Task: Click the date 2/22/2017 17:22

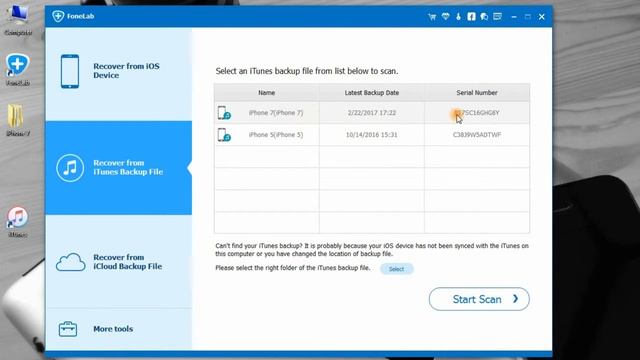Action: pos(372,113)
